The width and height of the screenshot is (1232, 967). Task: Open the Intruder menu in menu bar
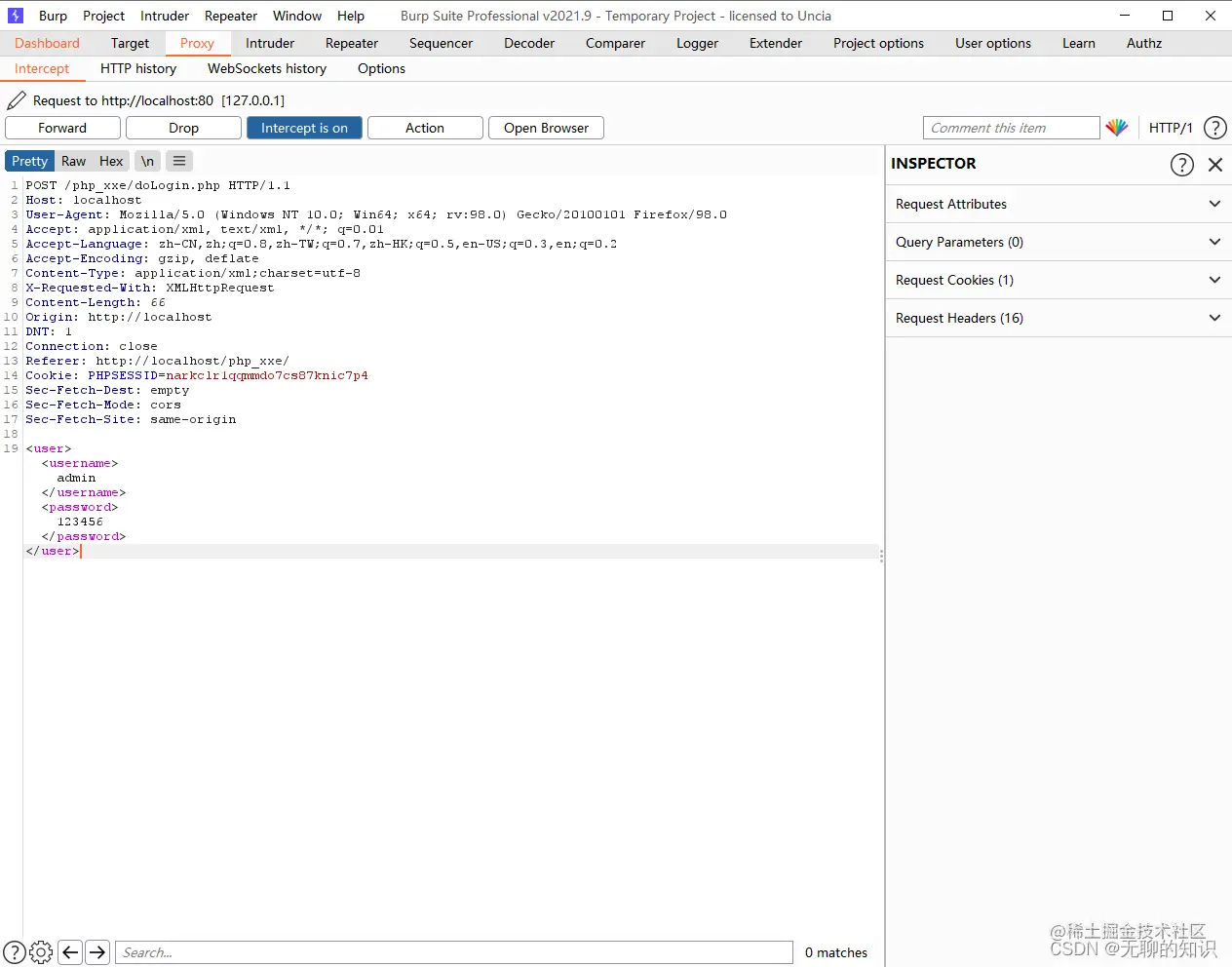tap(165, 16)
